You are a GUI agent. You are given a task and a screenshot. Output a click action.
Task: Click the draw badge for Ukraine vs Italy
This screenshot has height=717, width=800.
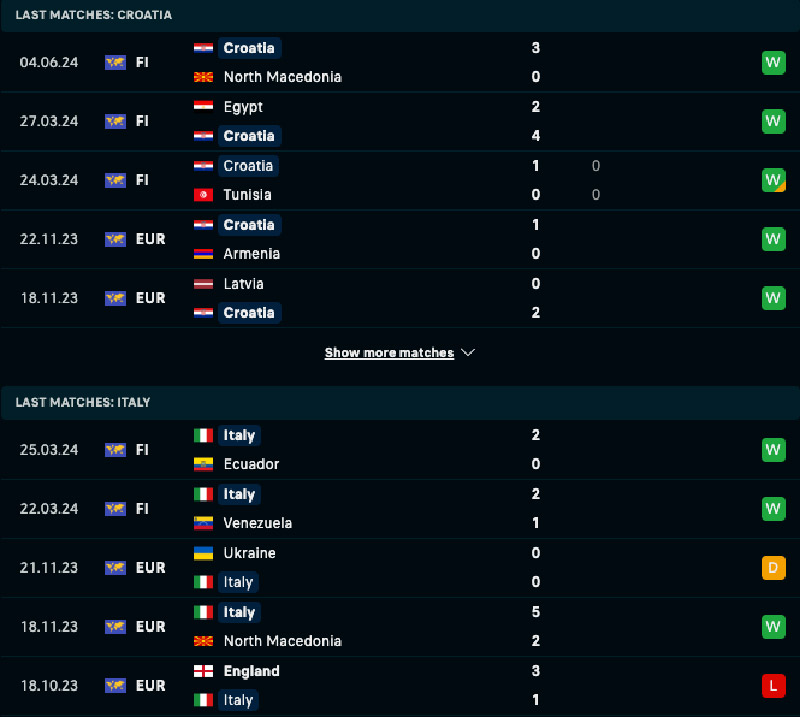[x=773, y=568]
